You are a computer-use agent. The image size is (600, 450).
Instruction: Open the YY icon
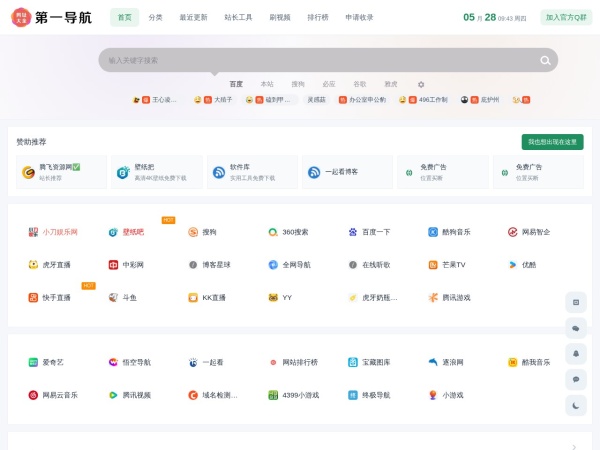click(x=273, y=297)
